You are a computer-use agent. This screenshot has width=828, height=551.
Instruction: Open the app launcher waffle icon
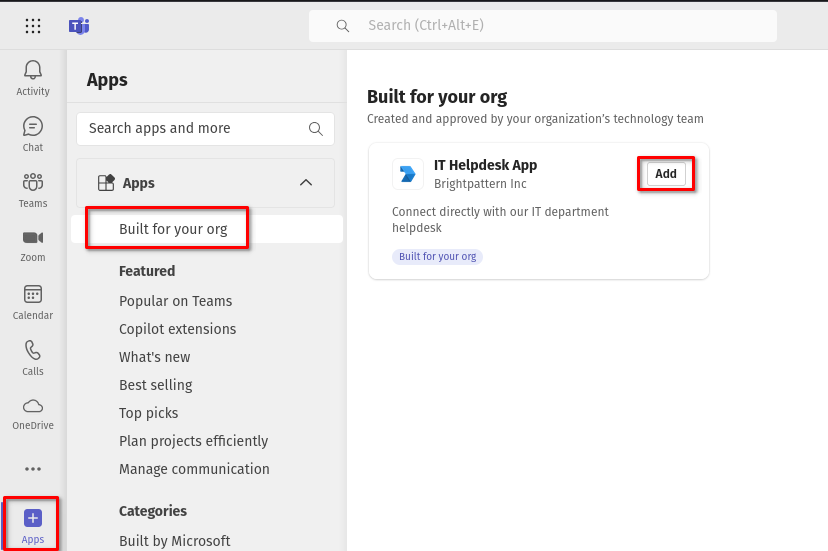(x=33, y=25)
